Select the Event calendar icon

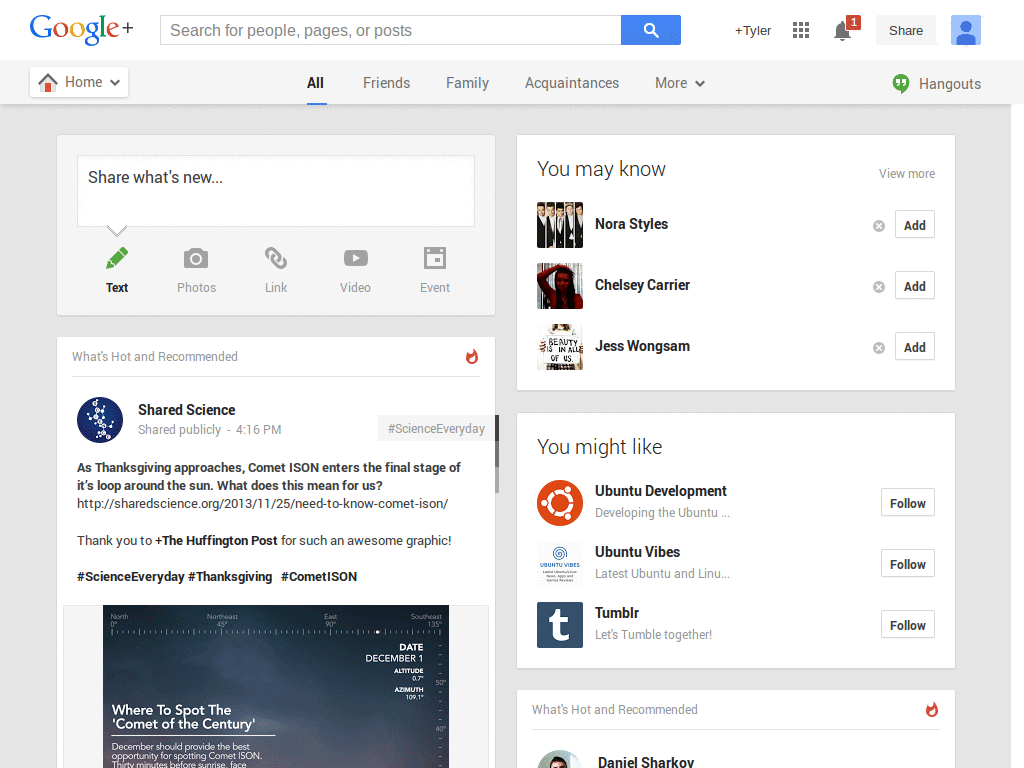point(435,258)
